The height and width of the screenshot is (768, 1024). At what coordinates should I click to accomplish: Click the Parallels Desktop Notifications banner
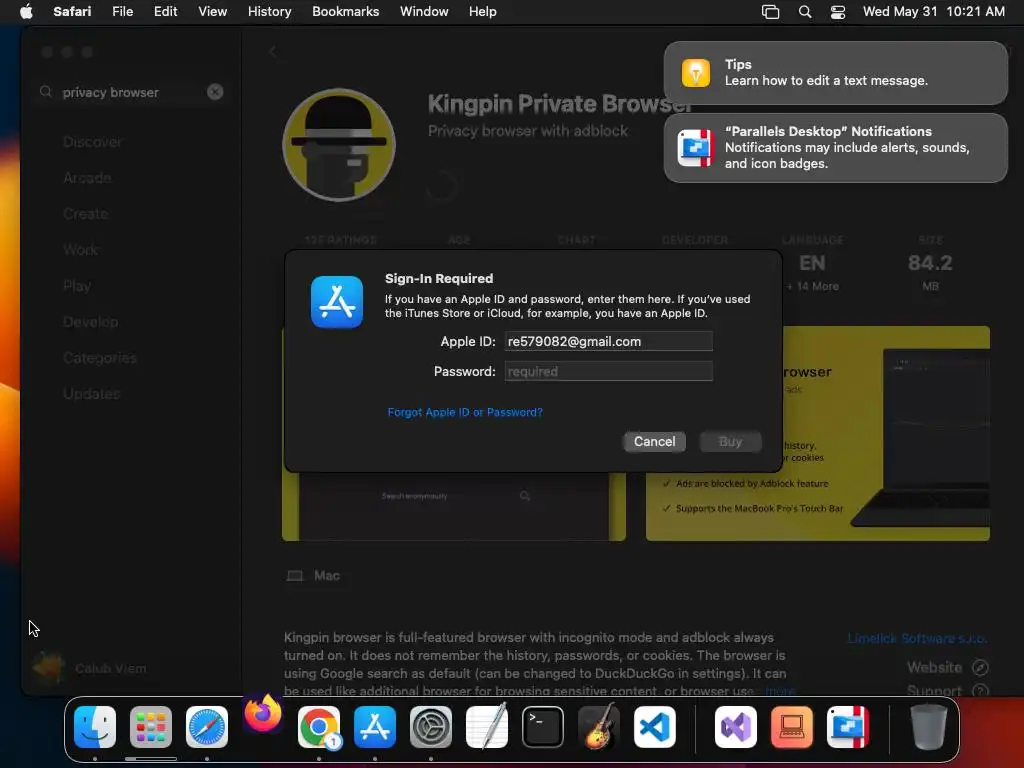(835, 148)
